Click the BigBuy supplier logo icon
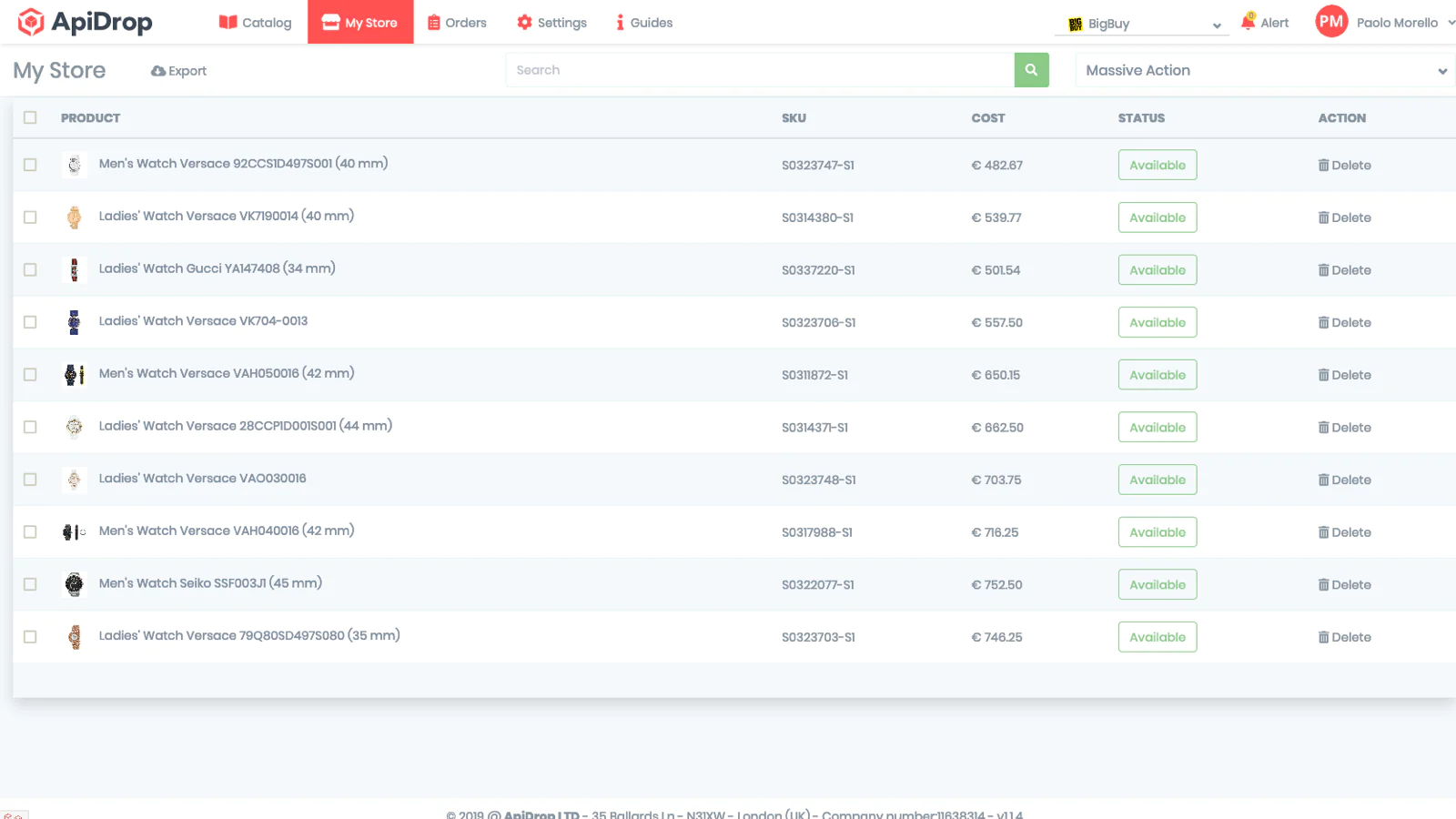1456x819 pixels. (x=1076, y=25)
